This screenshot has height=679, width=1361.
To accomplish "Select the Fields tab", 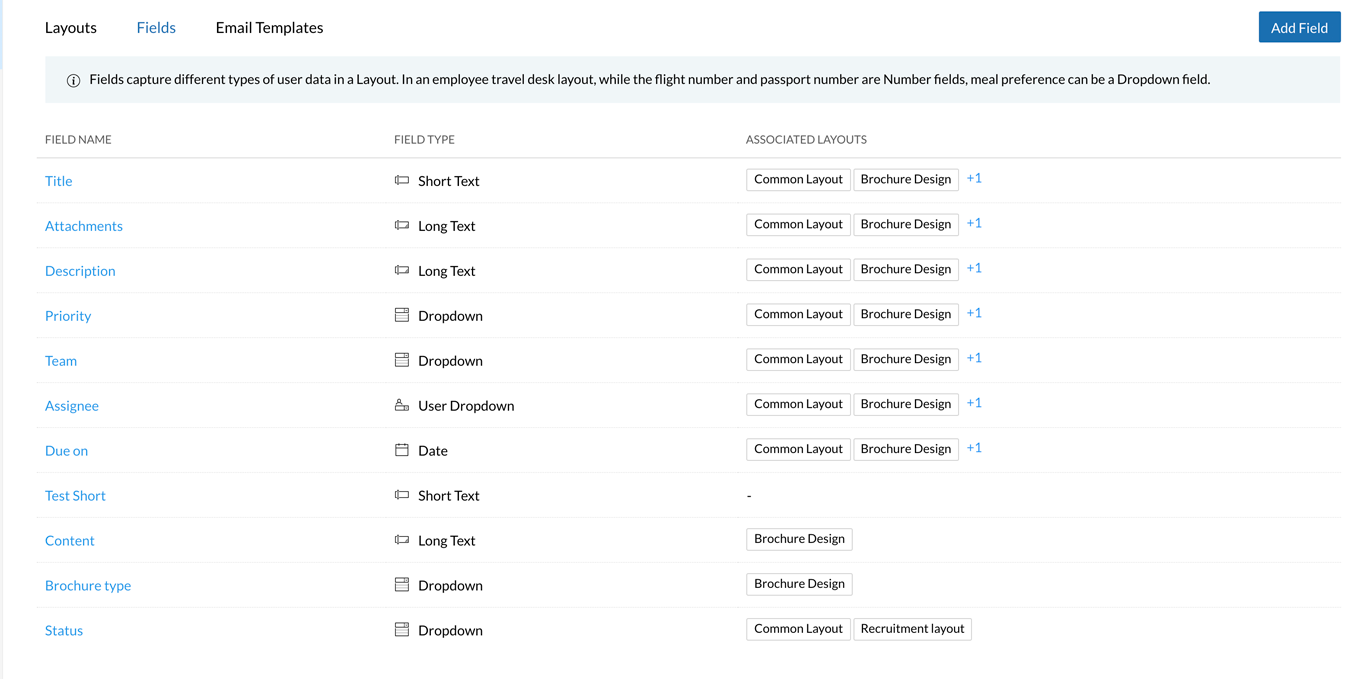I will [156, 28].
